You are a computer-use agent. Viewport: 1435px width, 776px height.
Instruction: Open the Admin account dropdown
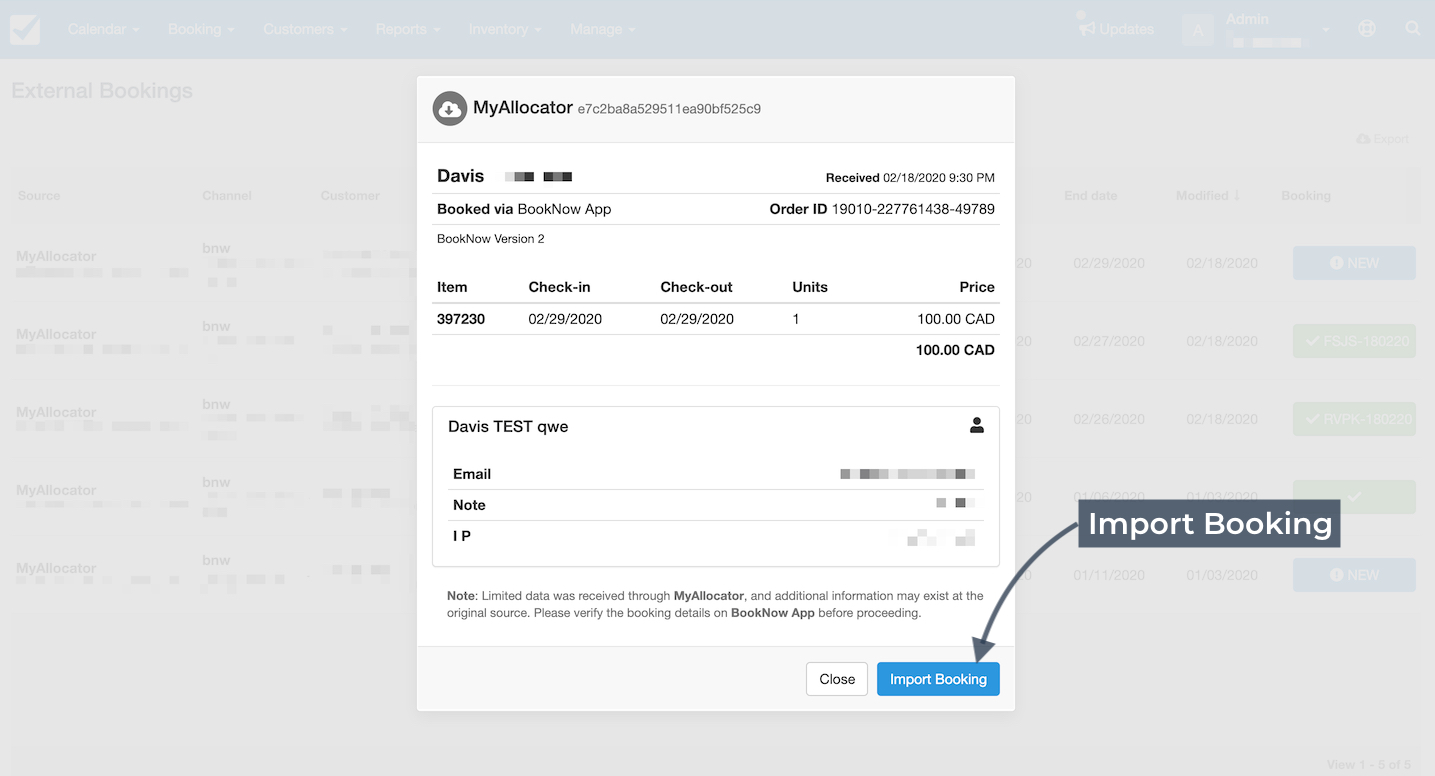click(1278, 29)
